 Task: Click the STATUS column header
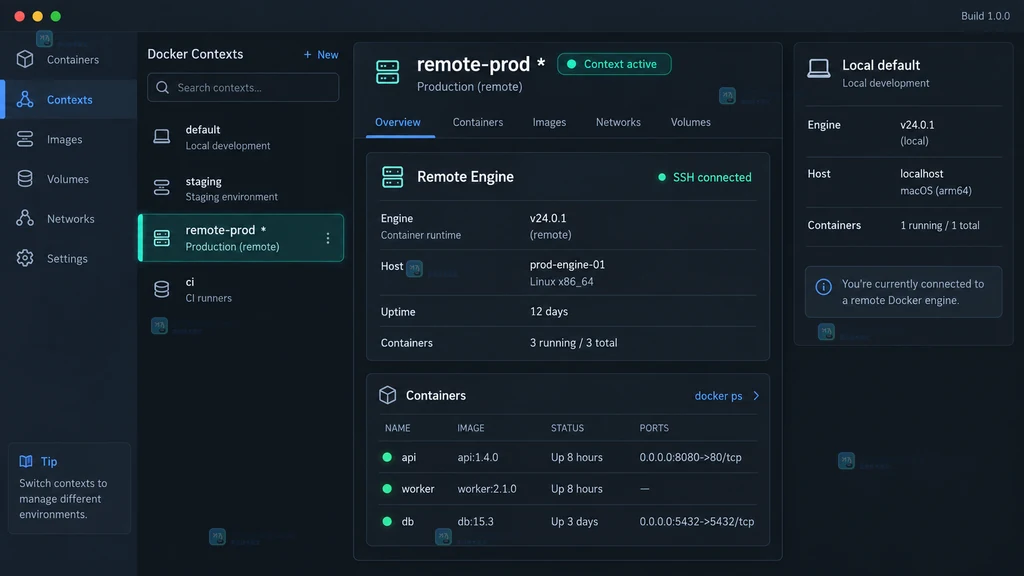click(568, 428)
